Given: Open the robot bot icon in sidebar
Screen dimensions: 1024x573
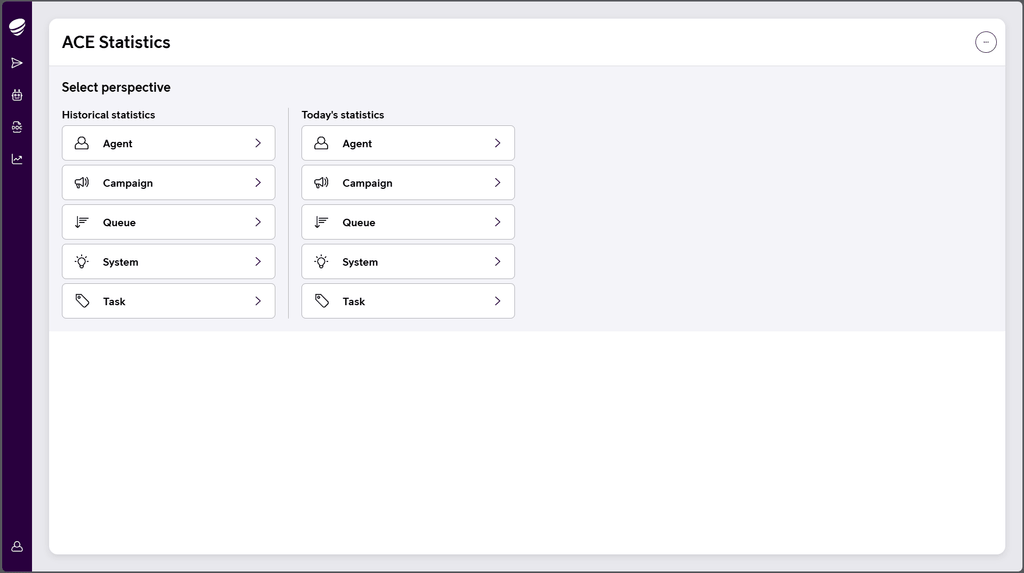Looking at the screenshot, I should click(17, 95).
